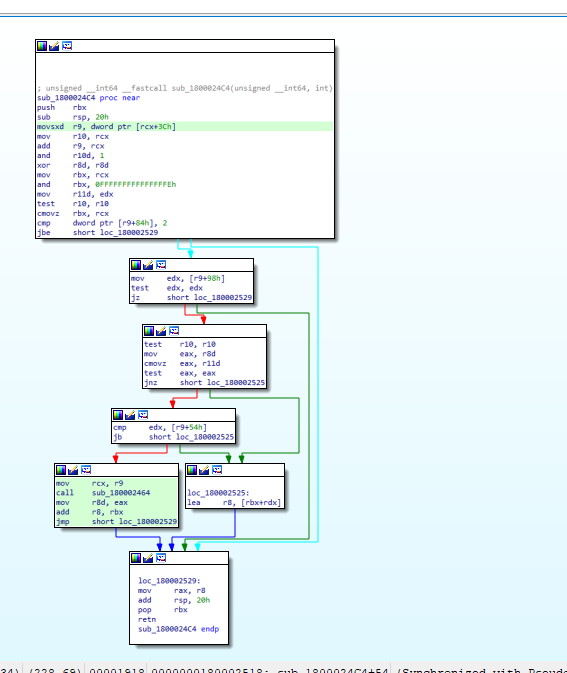Click the group nodes icon on the loc_180002529 block

[161, 558]
